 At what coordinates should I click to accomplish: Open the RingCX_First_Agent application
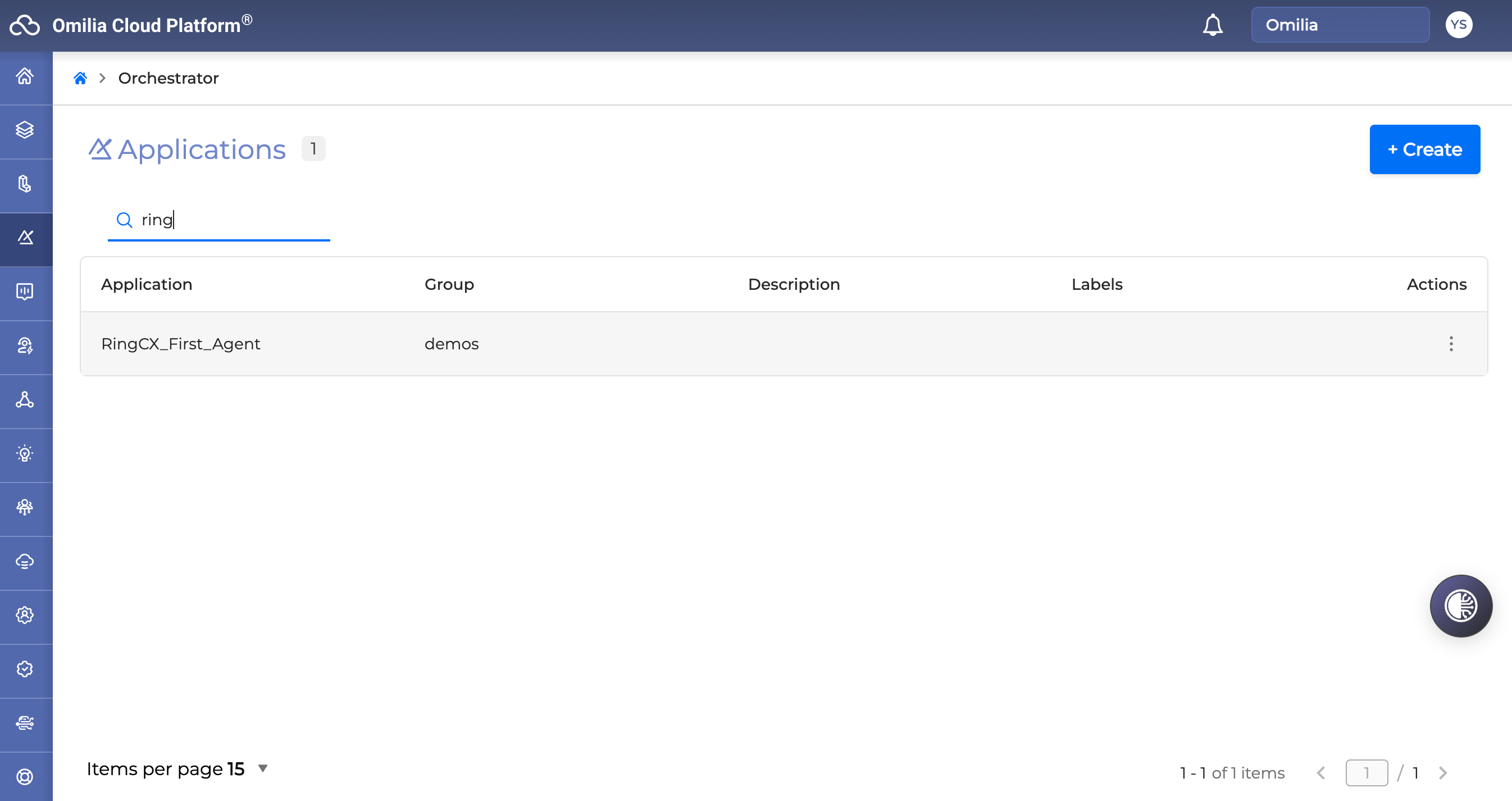(x=181, y=344)
